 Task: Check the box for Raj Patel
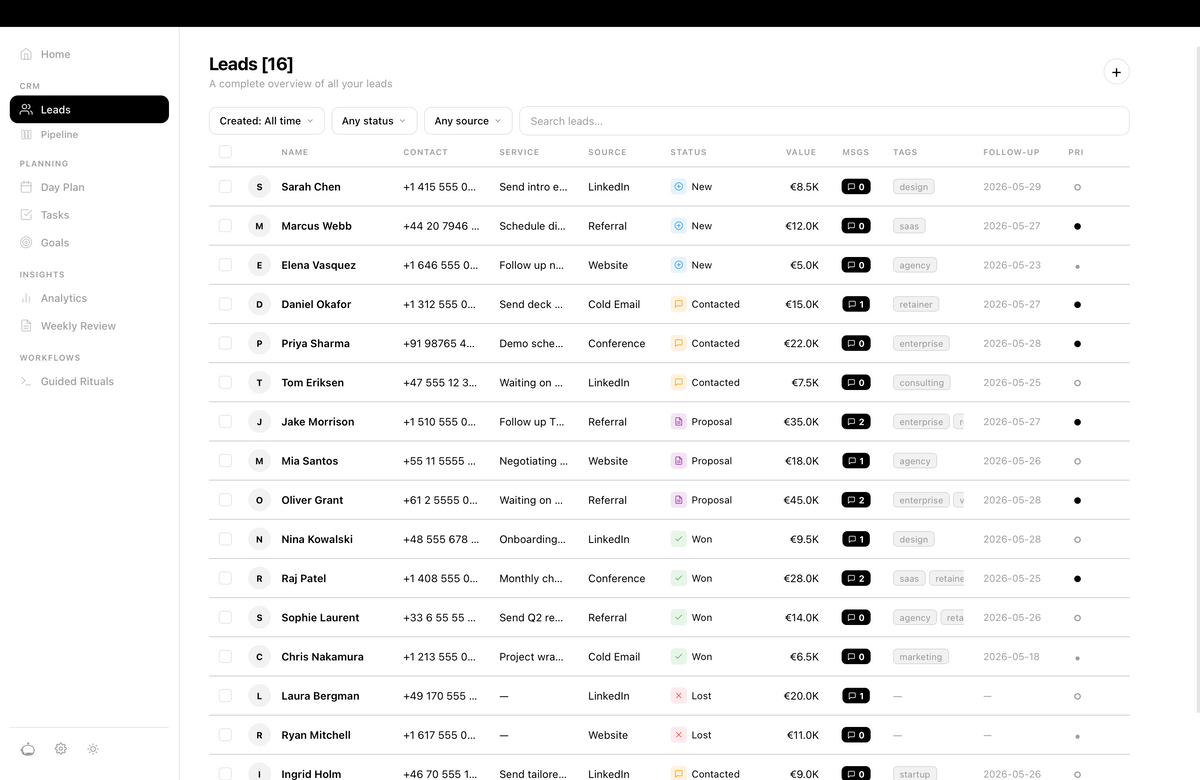point(225,578)
